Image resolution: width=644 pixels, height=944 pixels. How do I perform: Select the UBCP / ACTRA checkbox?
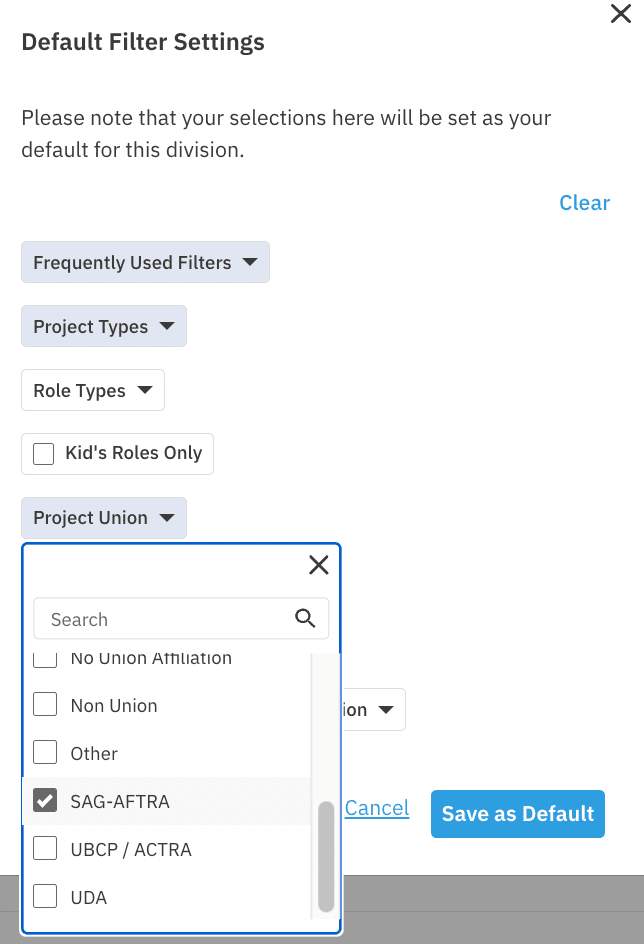45,848
